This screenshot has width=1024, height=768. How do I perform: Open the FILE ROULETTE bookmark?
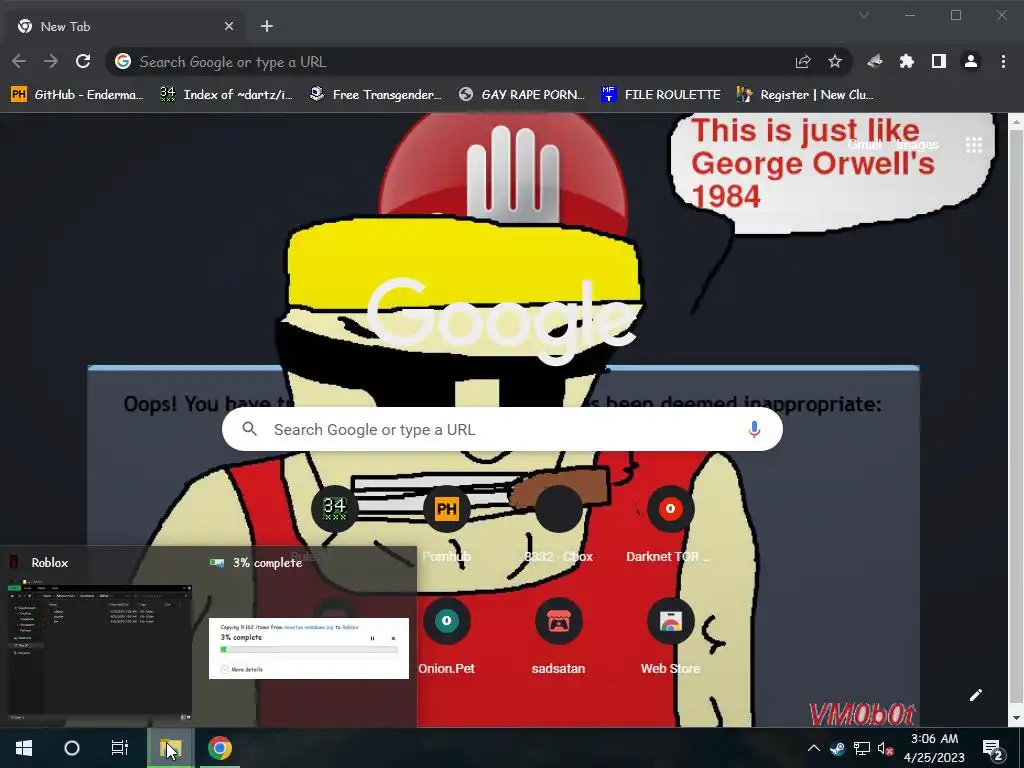click(x=660, y=95)
